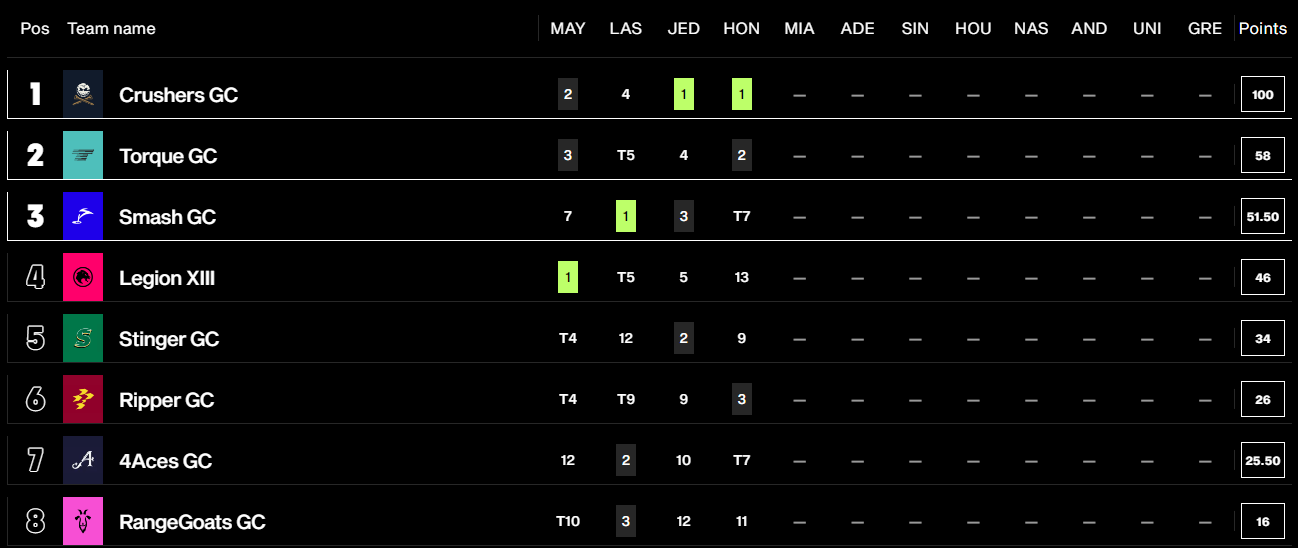Click the Crushers GC skull logo
This screenshot has height=548, width=1298.
(x=83, y=95)
